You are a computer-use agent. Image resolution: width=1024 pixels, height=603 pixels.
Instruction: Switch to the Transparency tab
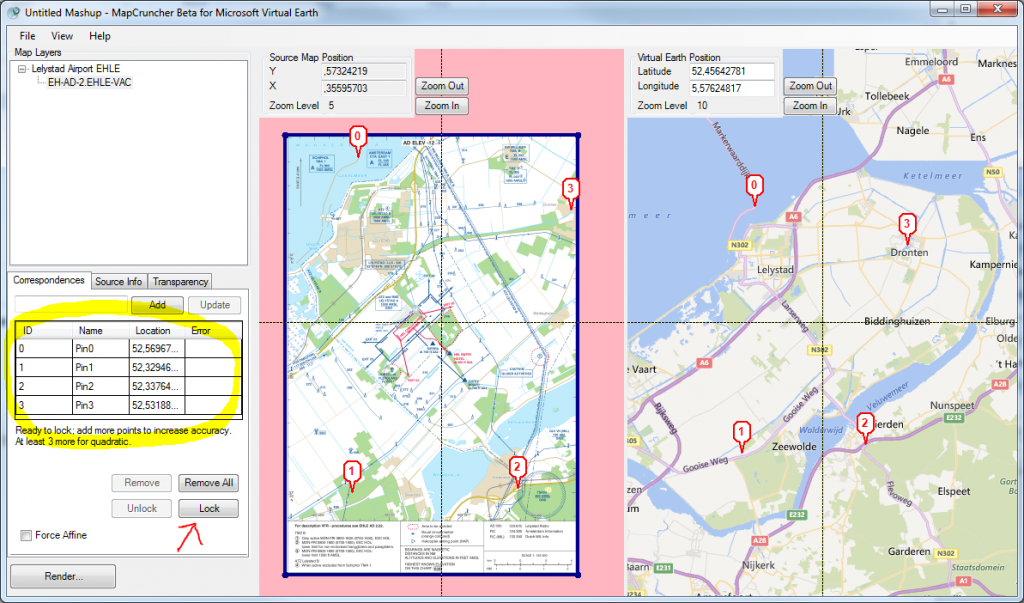pos(179,281)
